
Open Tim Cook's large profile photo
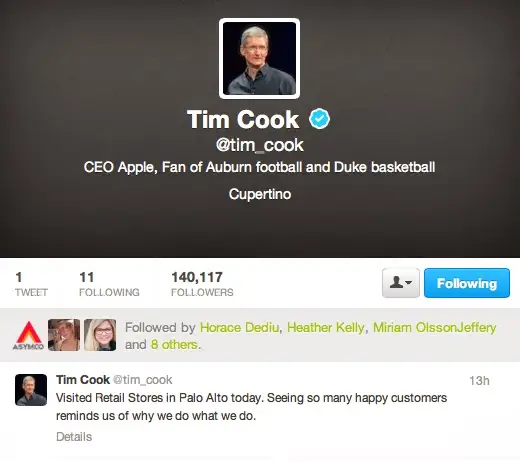[x=259, y=59]
